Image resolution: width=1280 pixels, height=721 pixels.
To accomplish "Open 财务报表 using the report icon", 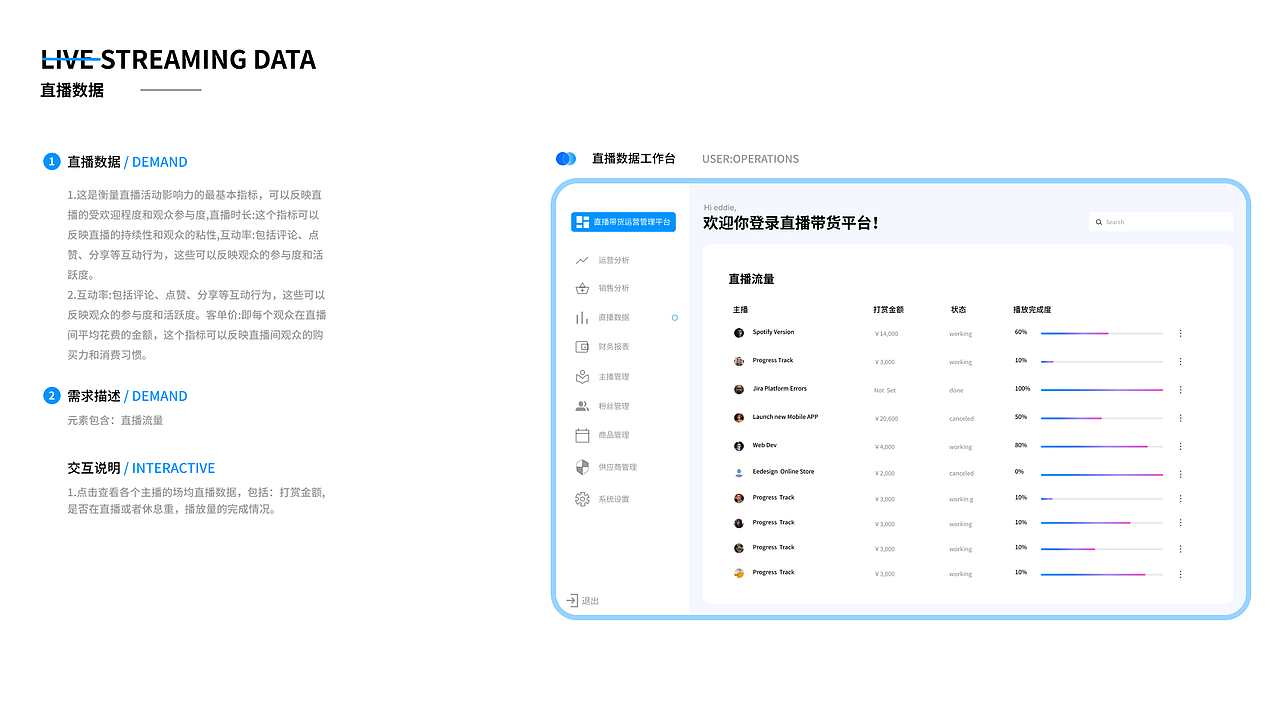I will point(583,346).
